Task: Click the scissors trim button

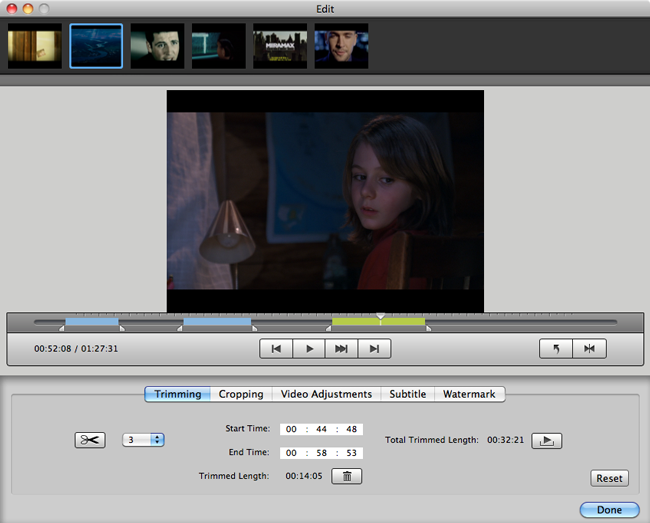Action: [x=90, y=440]
